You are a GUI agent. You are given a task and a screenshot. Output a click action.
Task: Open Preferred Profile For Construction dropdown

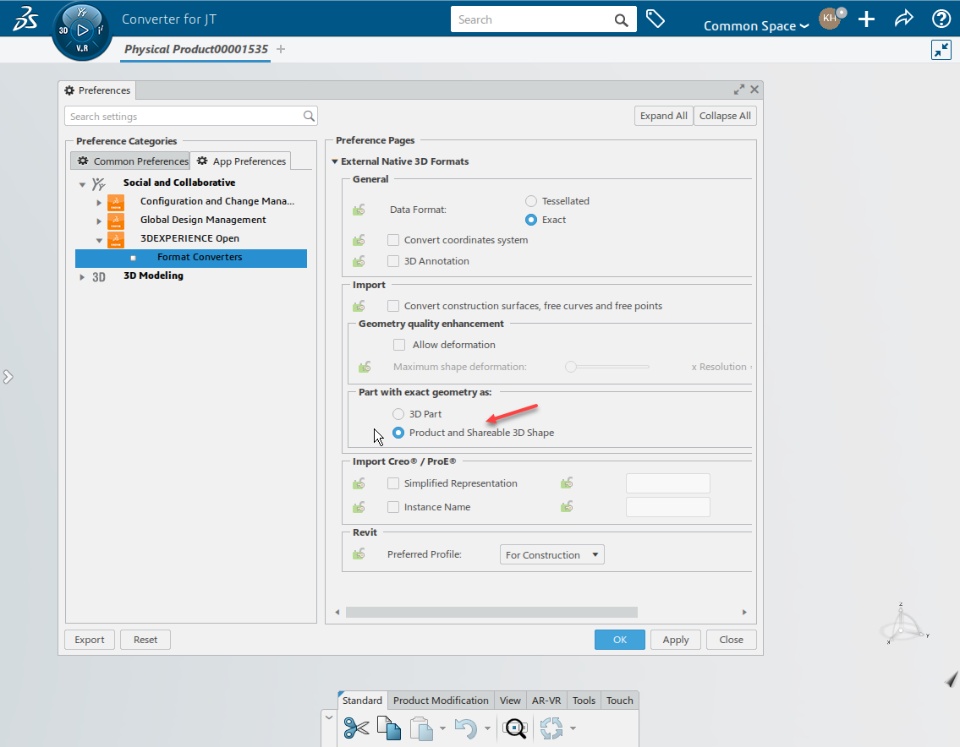click(552, 555)
